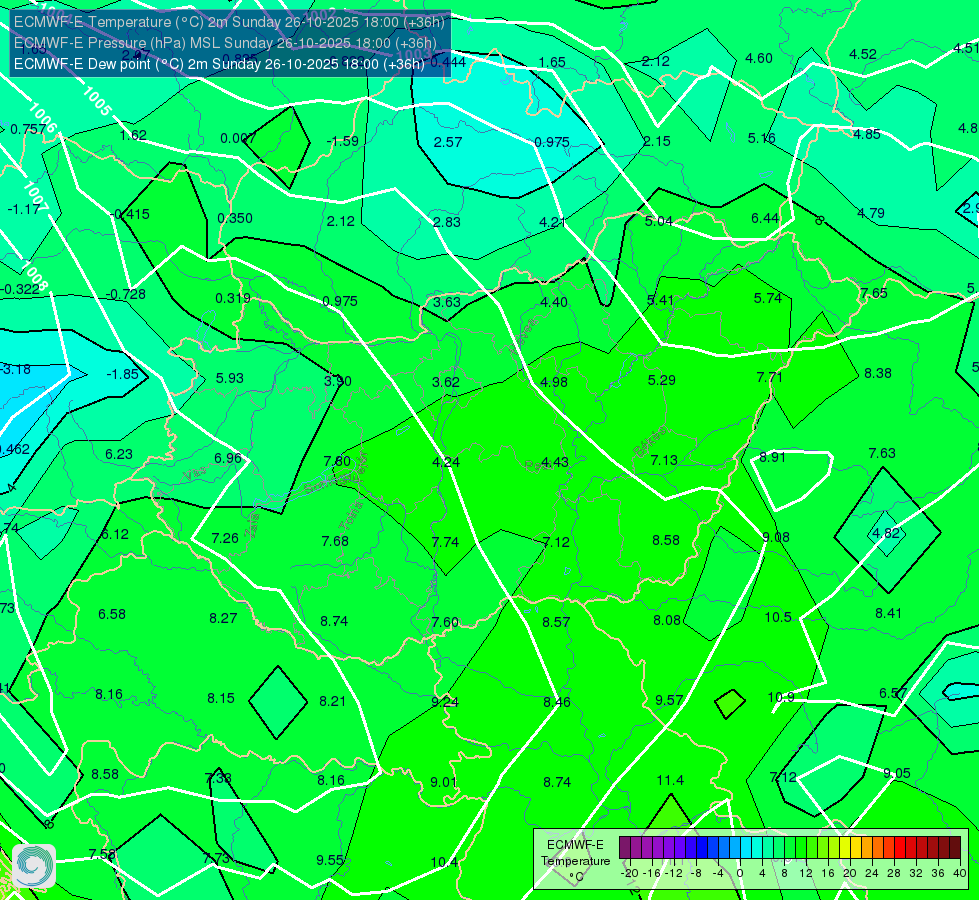Click the map value 4.43 near Pest
979x900 pixels.
(554, 462)
